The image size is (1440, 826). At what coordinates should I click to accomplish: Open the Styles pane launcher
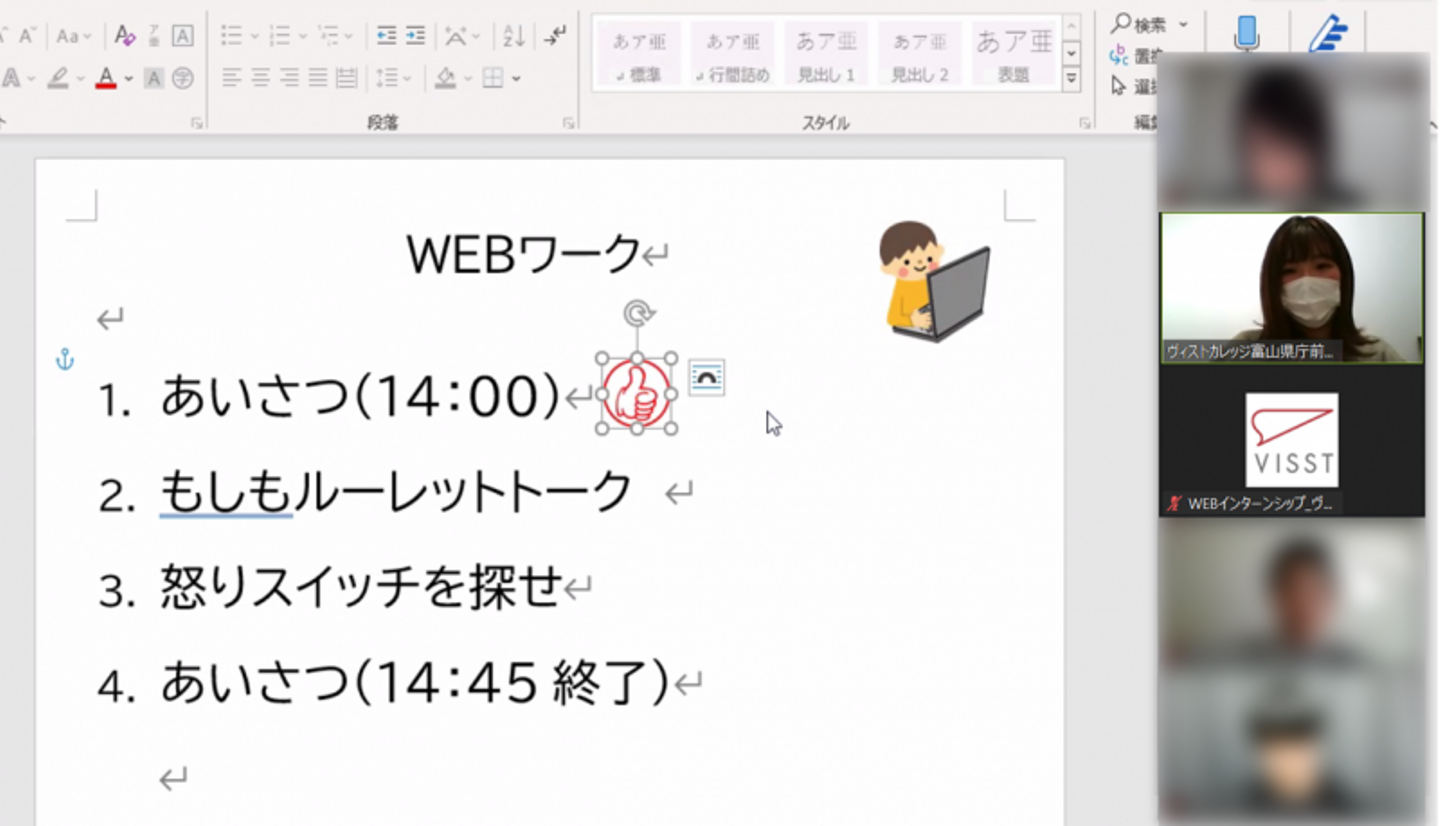(x=1085, y=123)
